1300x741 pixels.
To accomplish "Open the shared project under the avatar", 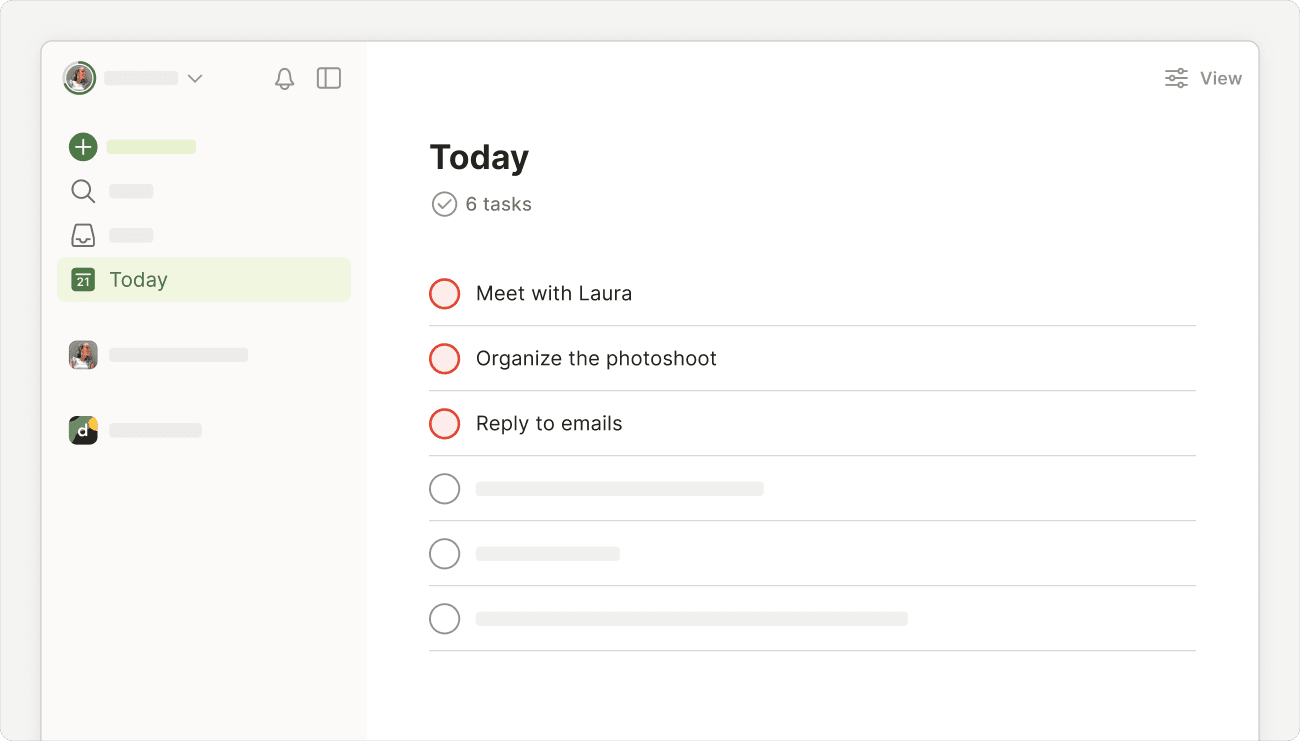I will click(178, 354).
